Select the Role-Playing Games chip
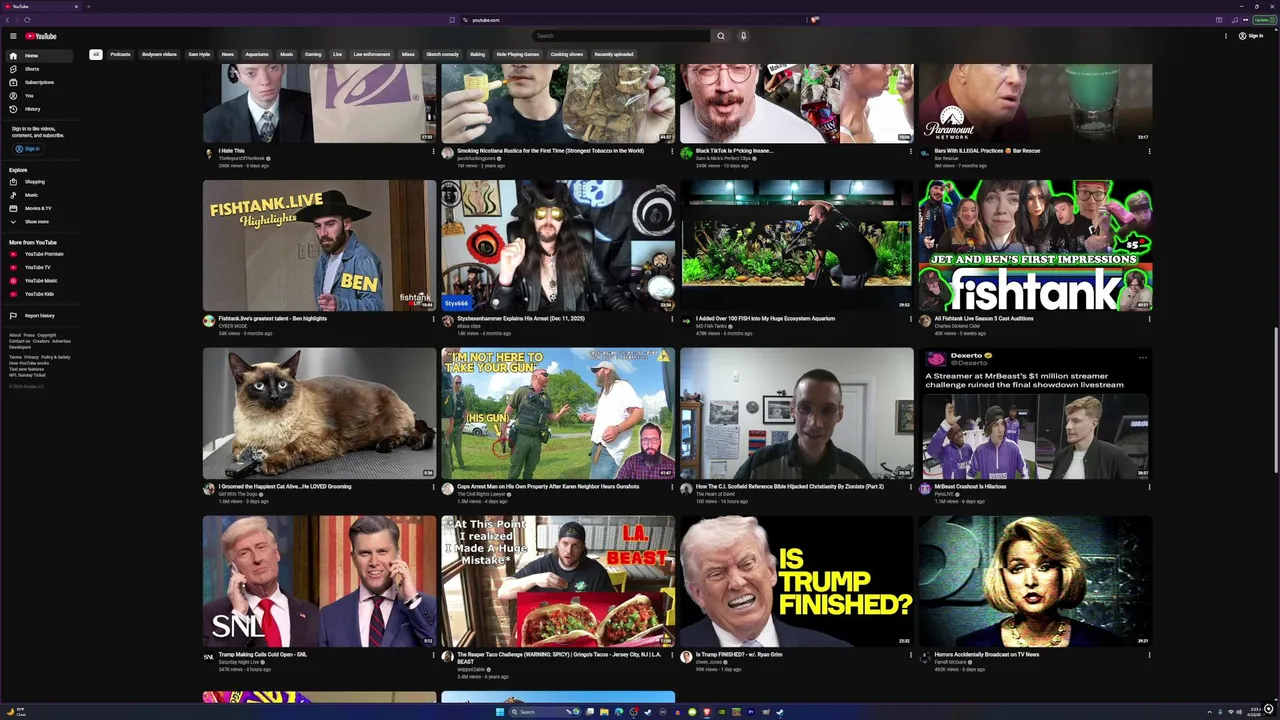Image resolution: width=1280 pixels, height=720 pixels. point(518,54)
